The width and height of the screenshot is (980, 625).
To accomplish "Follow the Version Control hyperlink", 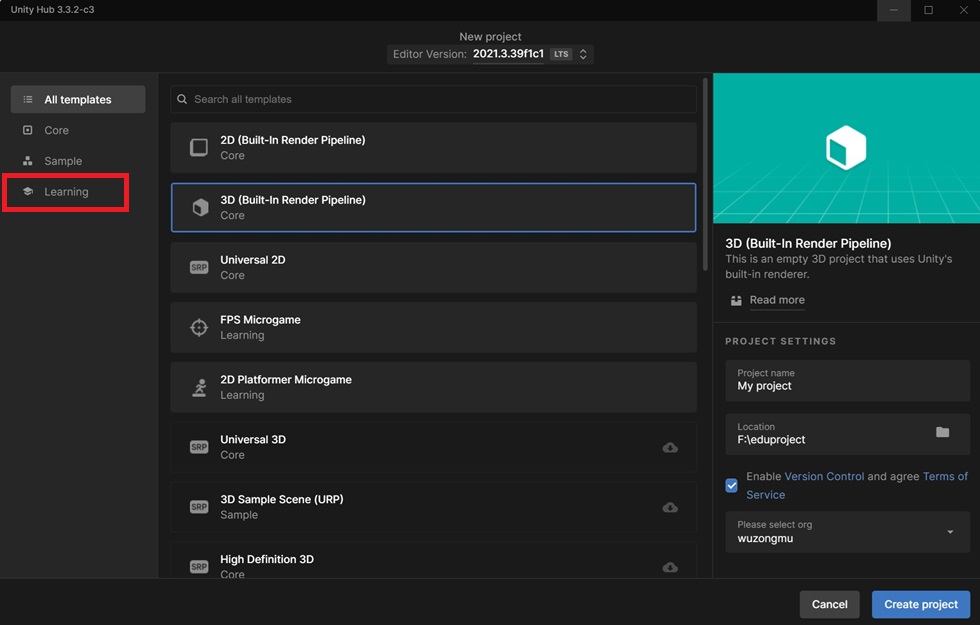I will click(x=824, y=476).
